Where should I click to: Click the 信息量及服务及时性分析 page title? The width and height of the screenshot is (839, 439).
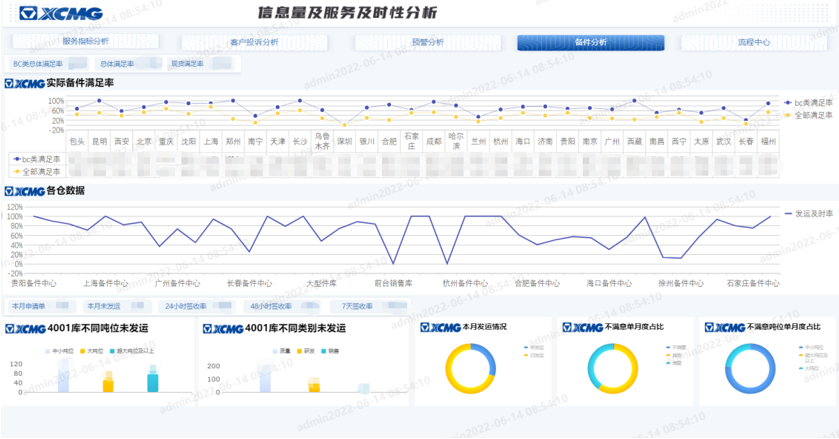[347, 13]
